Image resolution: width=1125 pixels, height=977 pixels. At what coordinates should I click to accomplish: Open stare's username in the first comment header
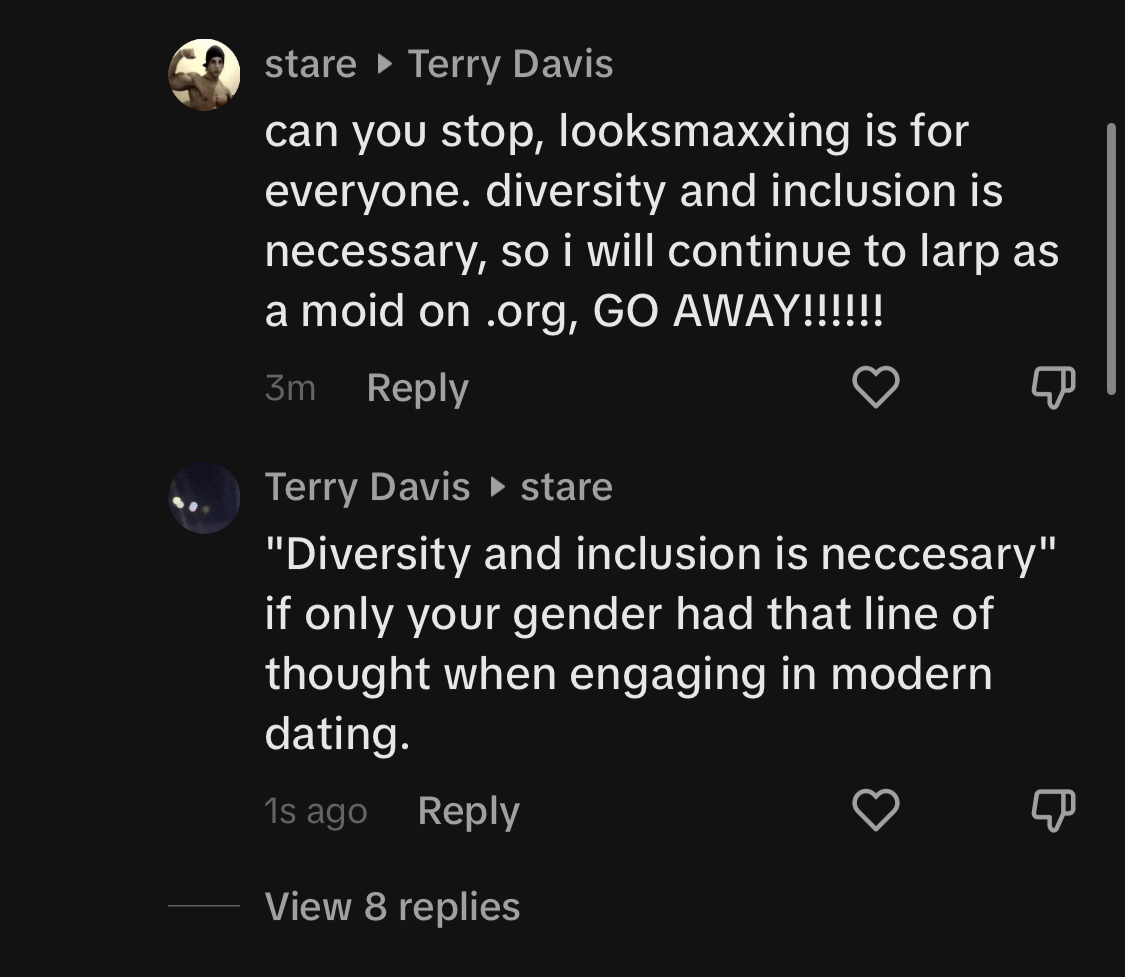(x=311, y=64)
